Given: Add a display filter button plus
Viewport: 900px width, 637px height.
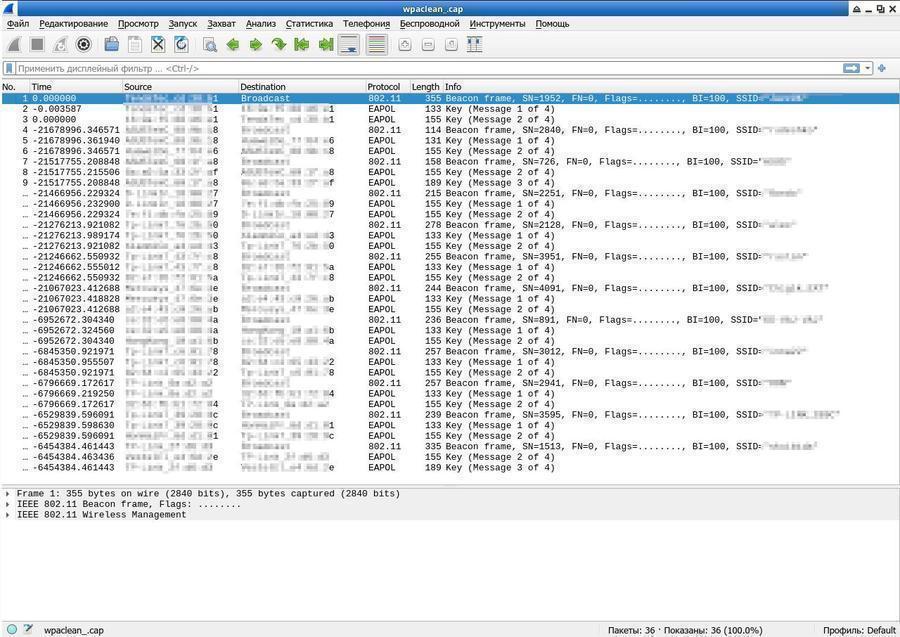Looking at the screenshot, I should [x=882, y=68].
